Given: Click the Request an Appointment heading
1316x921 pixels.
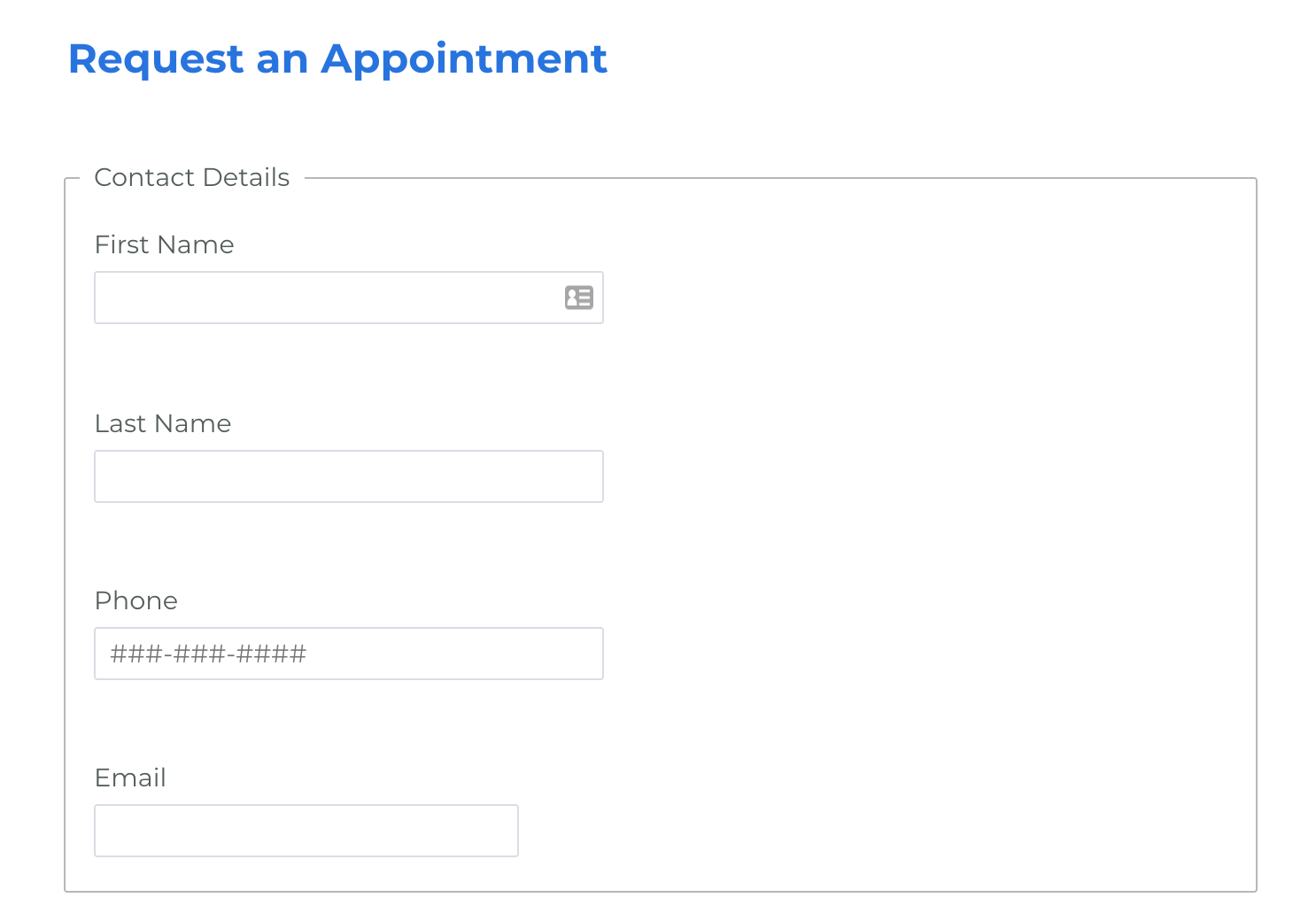Looking at the screenshot, I should click(x=337, y=59).
